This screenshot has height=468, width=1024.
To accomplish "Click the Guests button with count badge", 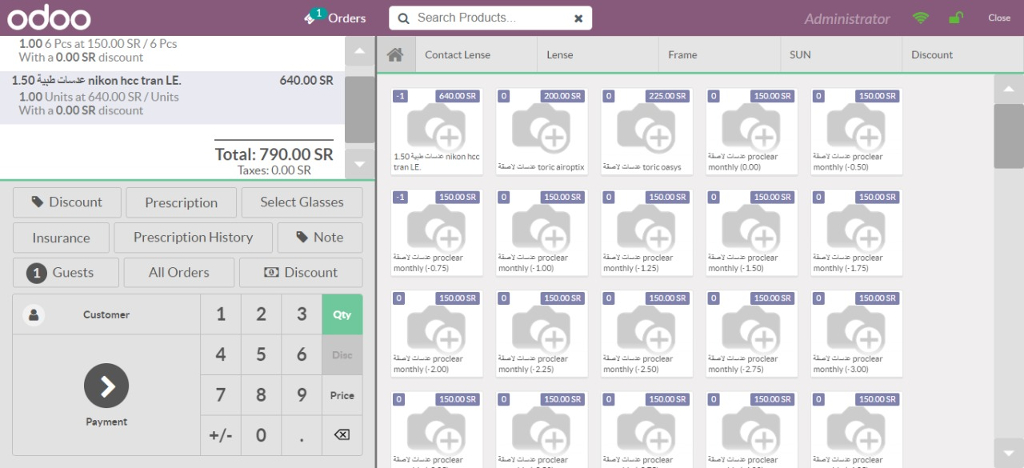I will [x=66, y=272].
